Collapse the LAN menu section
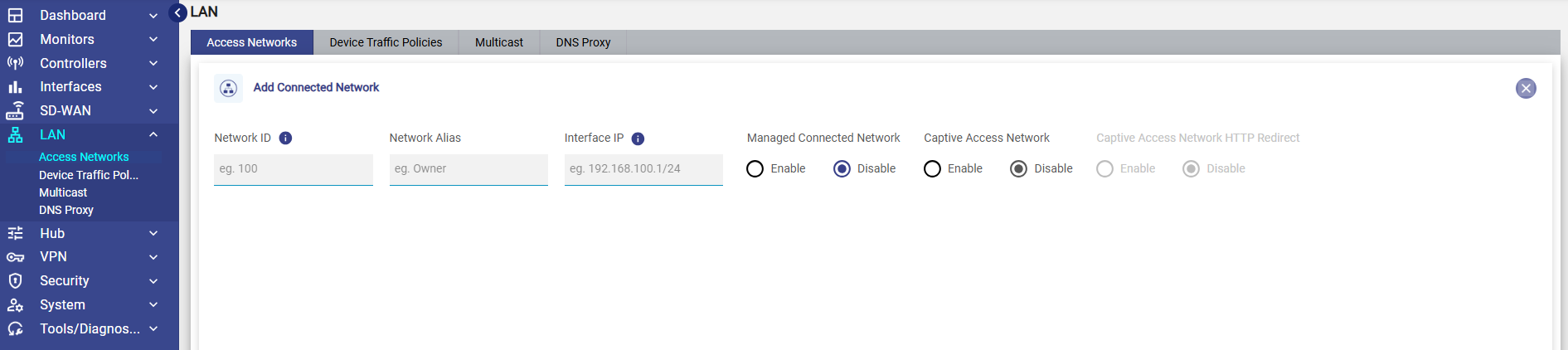Viewport: 1568px width, 350px height. (153, 134)
